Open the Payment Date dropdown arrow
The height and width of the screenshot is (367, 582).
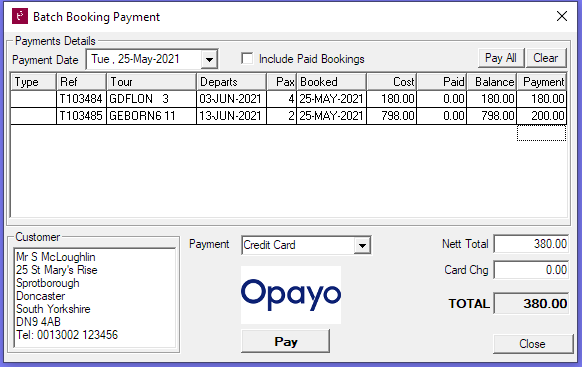point(209,59)
